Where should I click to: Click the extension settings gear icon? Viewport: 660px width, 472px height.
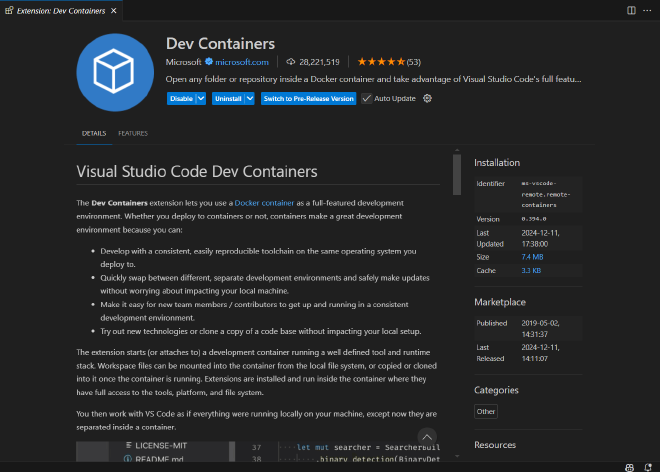click(427, 99)
